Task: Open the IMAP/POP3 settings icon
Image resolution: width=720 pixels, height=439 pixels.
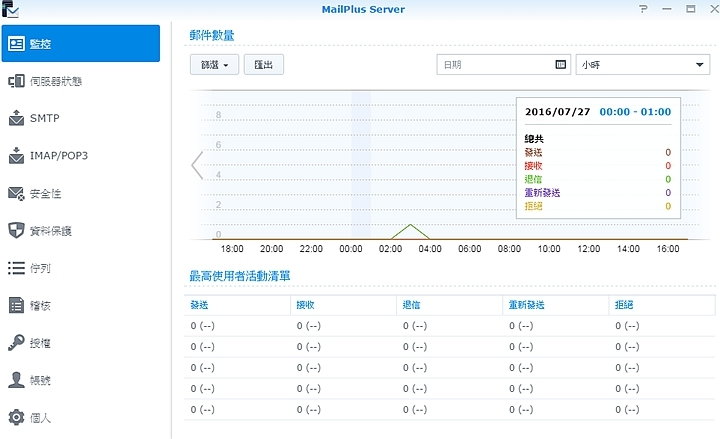Action: pyautogui.click(x=16, y=156)
